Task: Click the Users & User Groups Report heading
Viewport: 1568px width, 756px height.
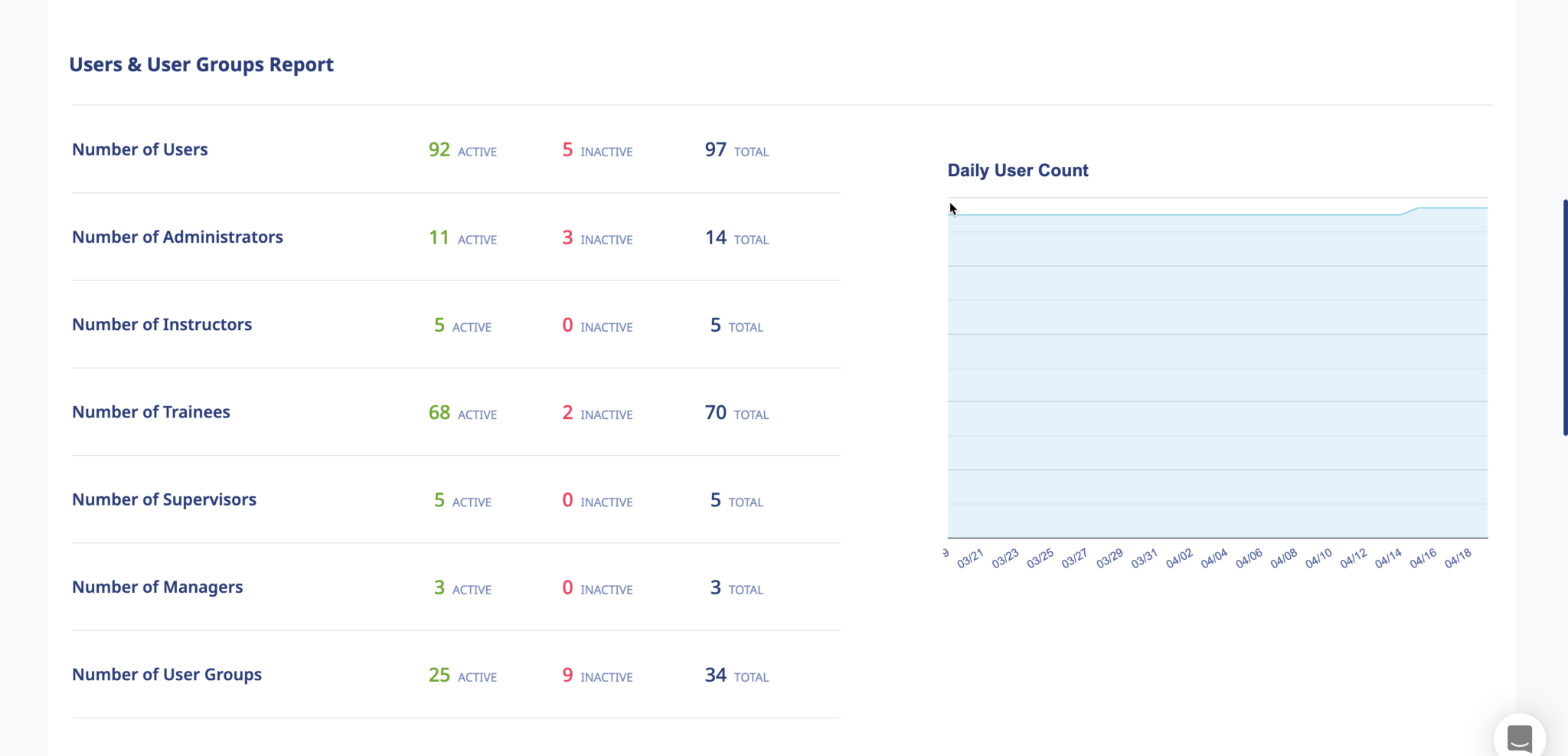Action: click(x=201, y=64)
